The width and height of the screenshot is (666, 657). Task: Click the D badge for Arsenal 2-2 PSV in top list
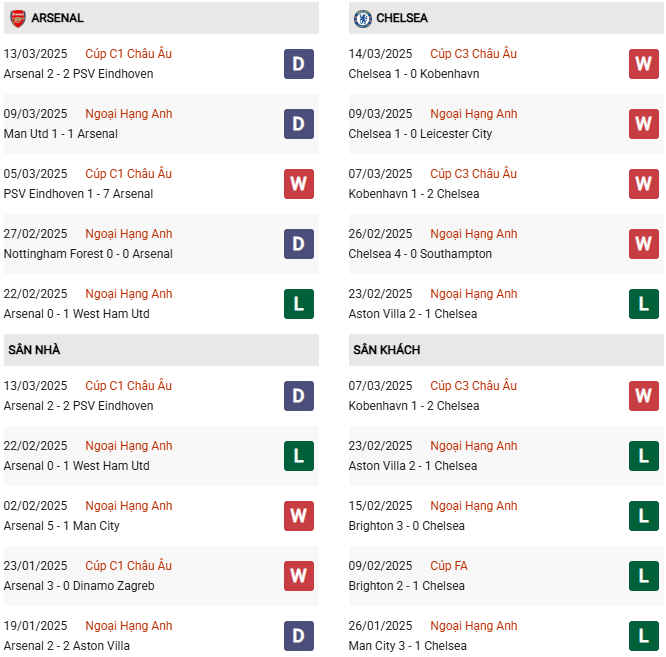pos(299,64)
